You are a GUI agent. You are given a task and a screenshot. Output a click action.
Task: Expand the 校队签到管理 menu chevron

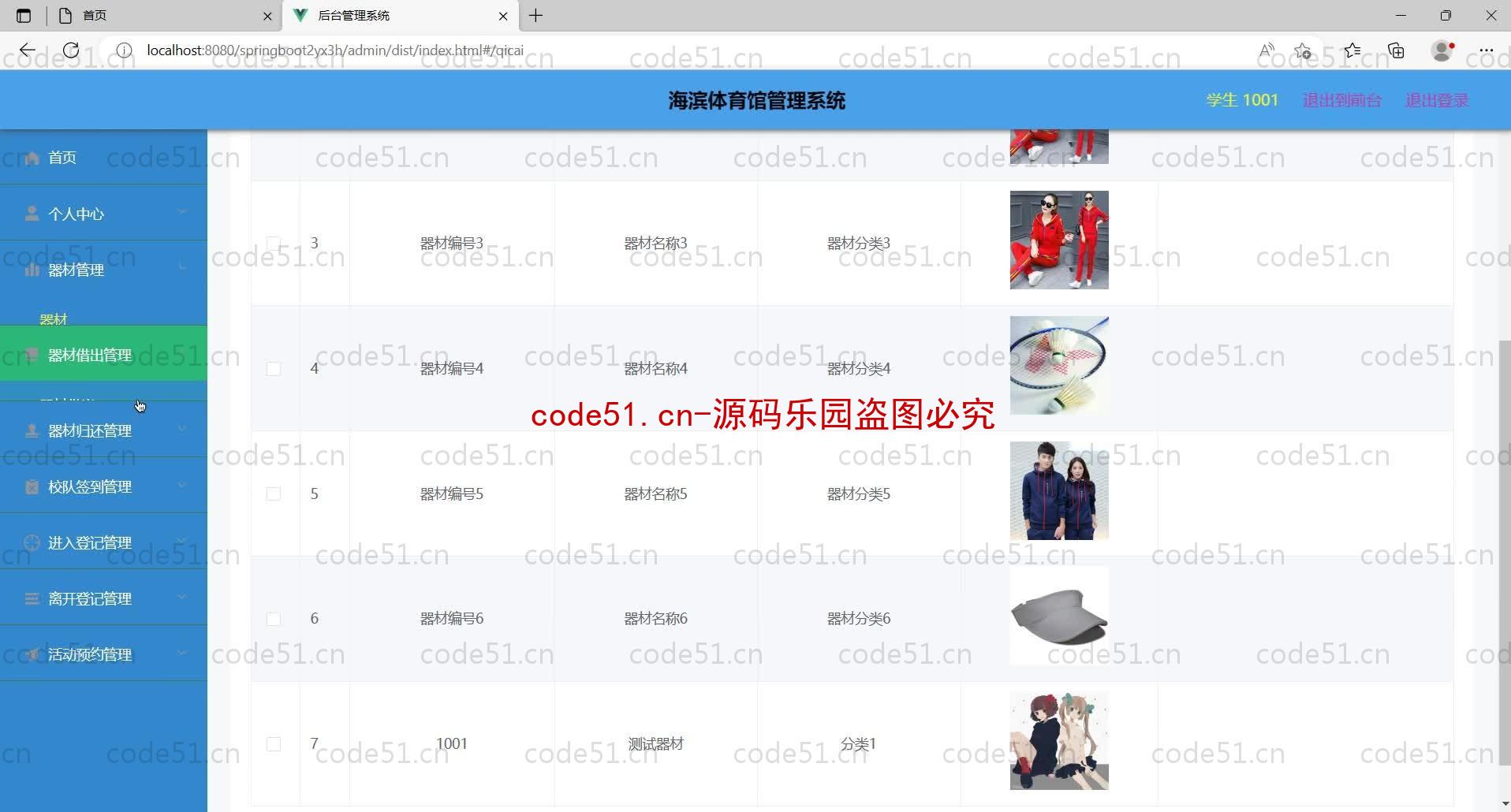pos(182,485)
